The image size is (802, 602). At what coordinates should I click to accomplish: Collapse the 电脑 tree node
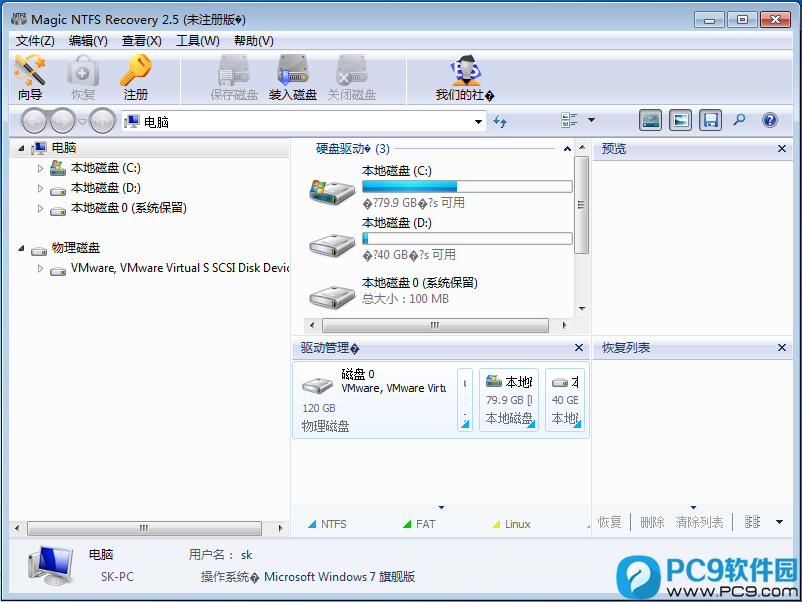point(21,148)
